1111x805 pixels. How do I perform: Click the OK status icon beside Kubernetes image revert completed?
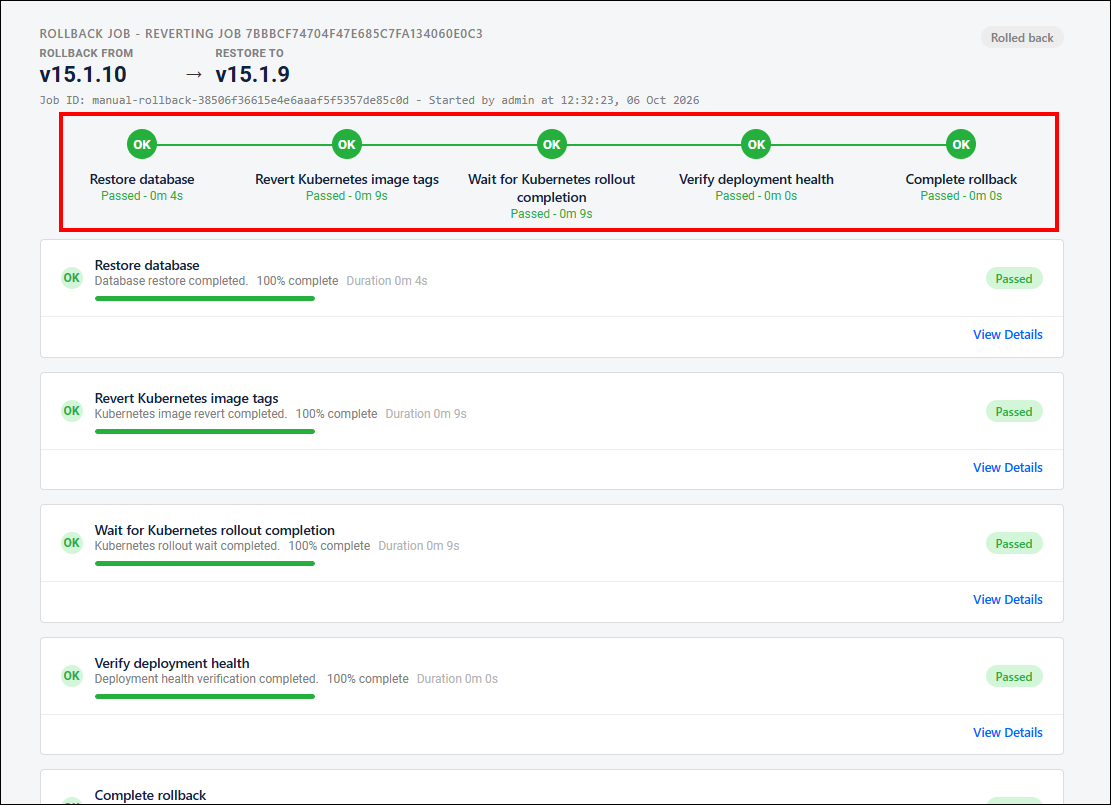pyautogui.click(x=72, y=411)
